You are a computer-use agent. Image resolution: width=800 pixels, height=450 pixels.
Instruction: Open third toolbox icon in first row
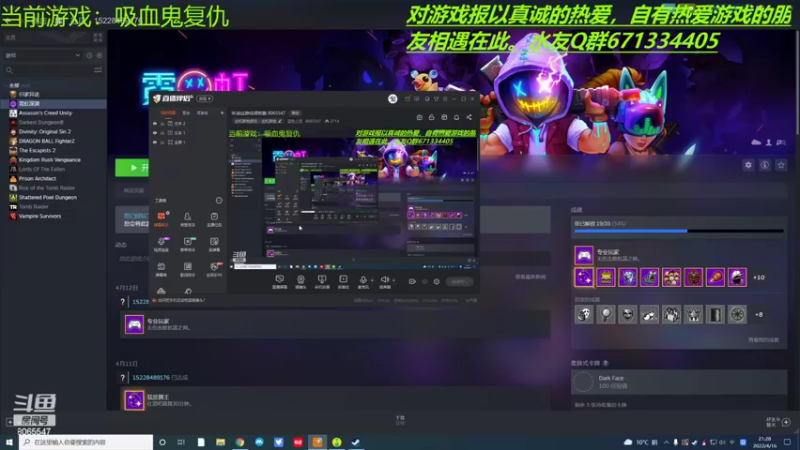pos(214,218)
